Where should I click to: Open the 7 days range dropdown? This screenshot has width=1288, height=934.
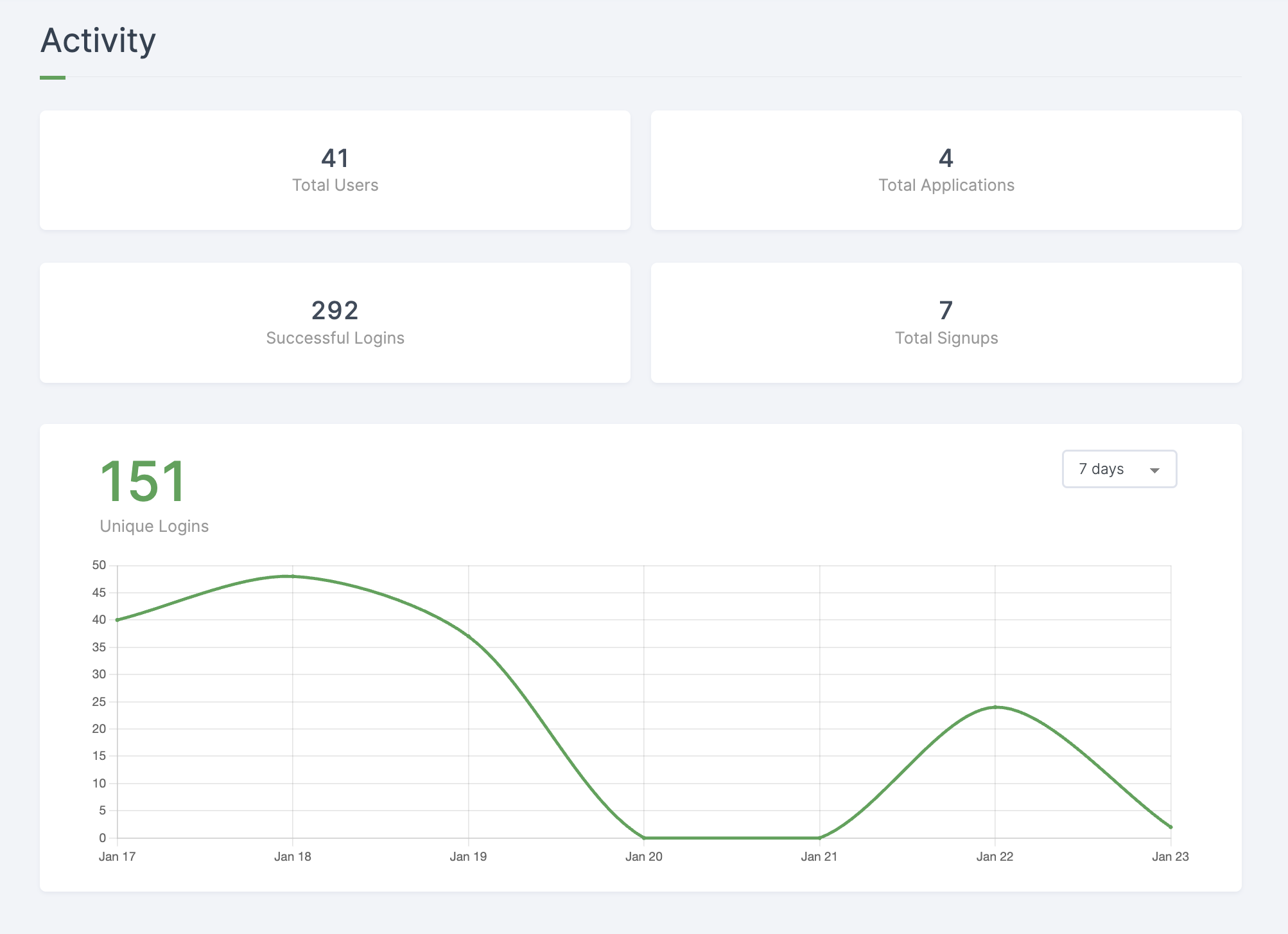click(1119, 469)
